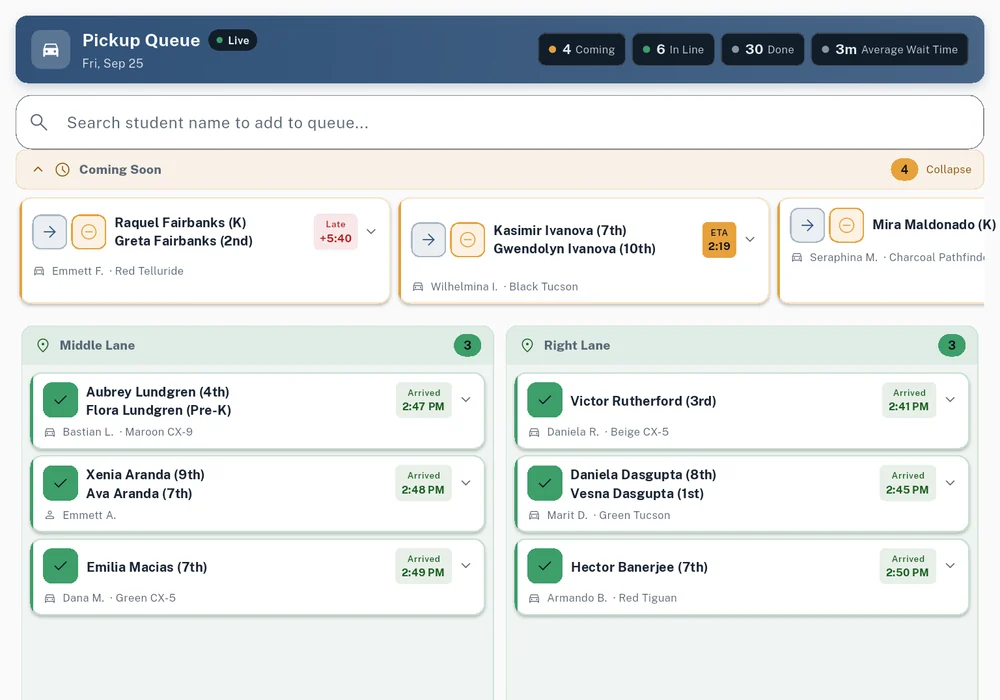The width and height of the screenshot is (1000, 700).
Task: Expand the Victor Rutherford card chevron
Action: pos(950,400)
